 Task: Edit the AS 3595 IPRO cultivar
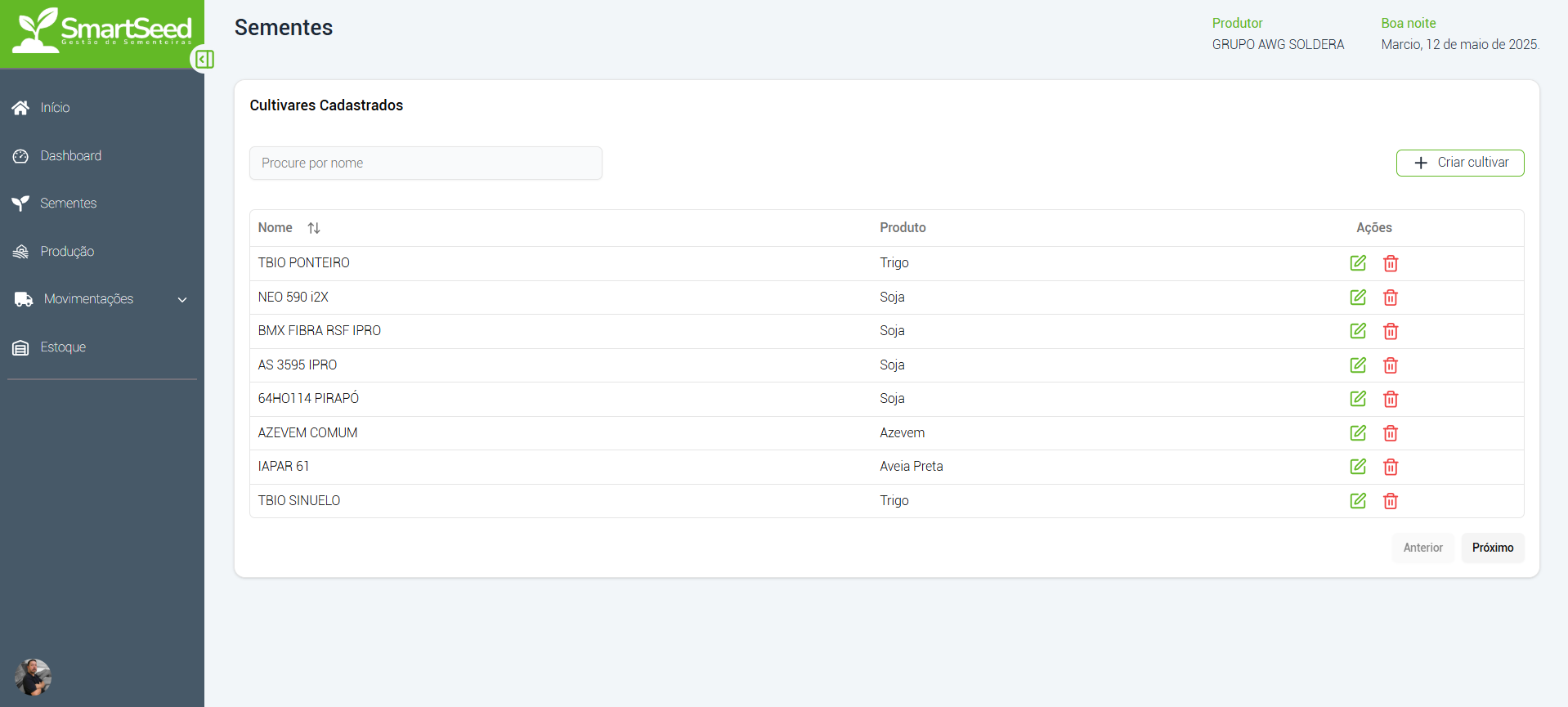[1358, 365]
